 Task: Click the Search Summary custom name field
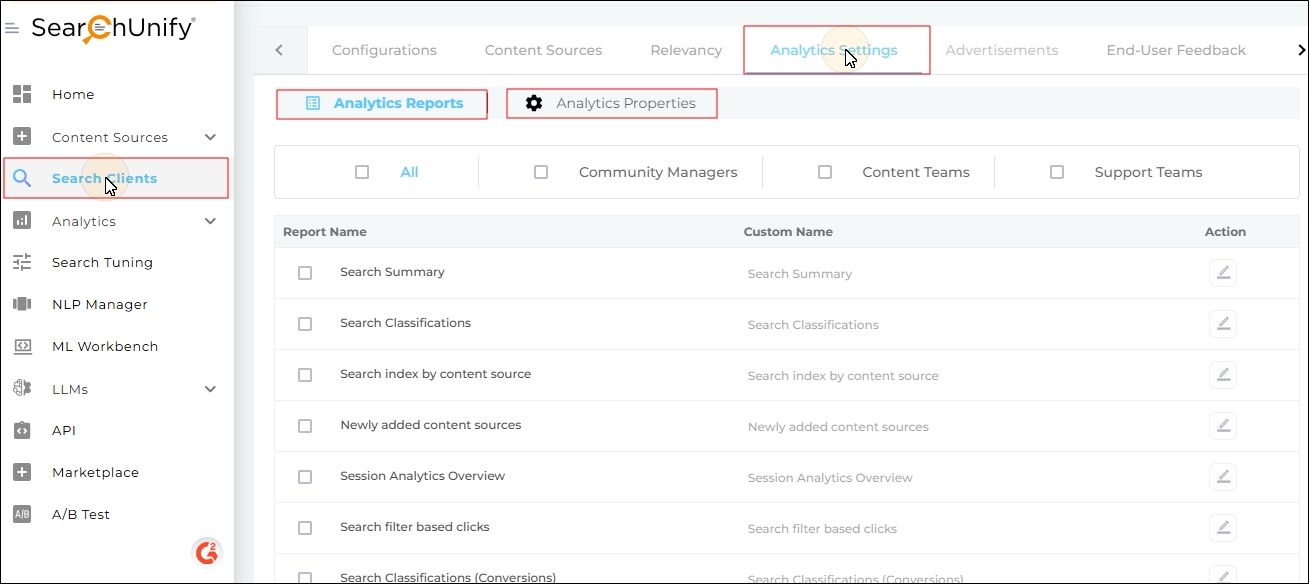[800, 274]
